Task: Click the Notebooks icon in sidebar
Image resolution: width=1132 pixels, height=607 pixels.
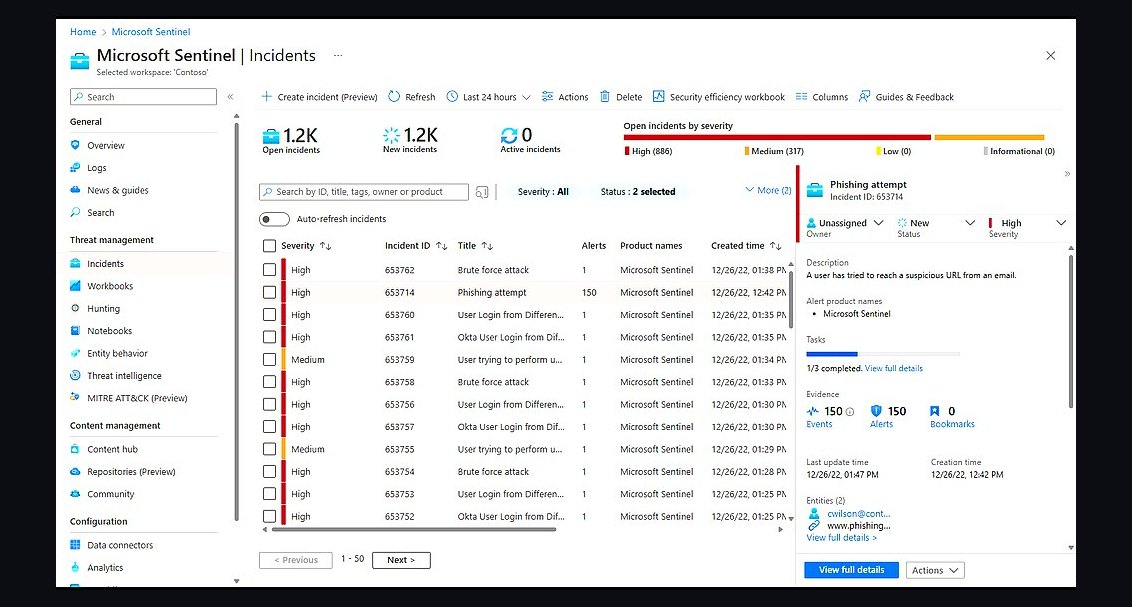Action: [x=75, y=331]
